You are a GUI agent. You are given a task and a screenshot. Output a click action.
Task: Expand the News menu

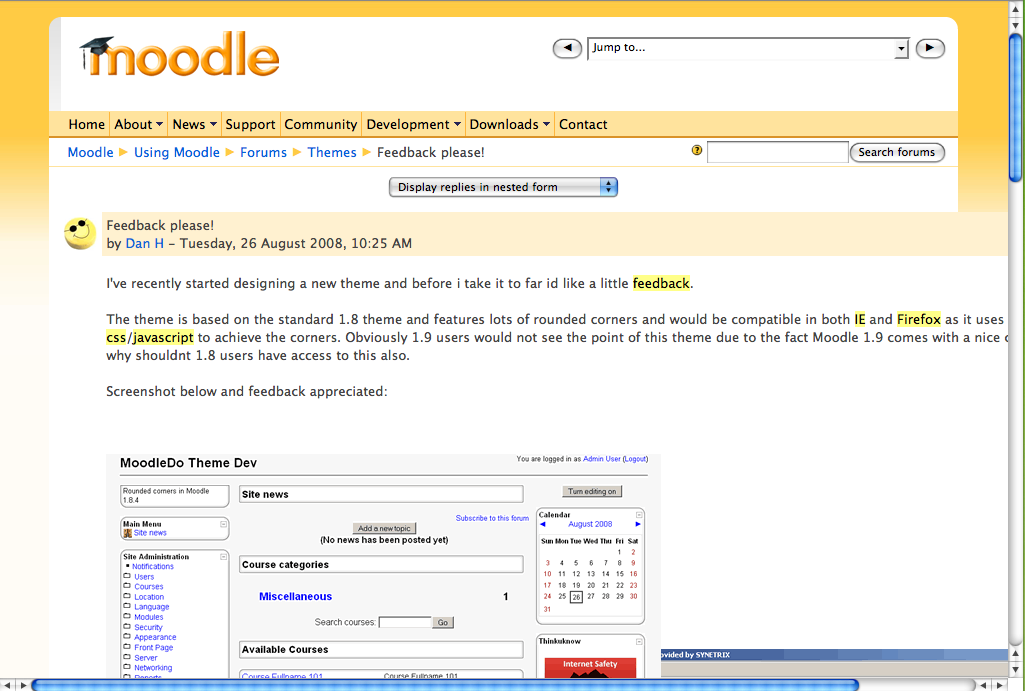click(194, 124)
